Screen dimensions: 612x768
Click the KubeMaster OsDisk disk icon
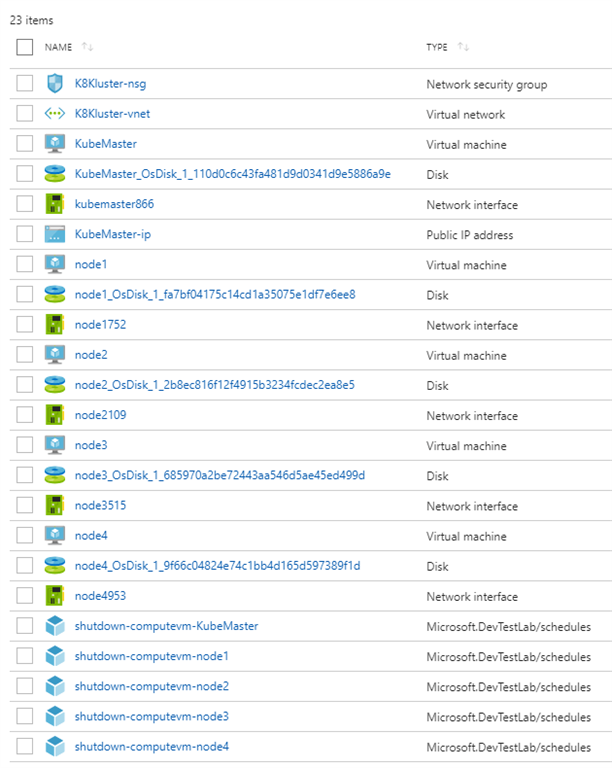(x=55, y=174)
